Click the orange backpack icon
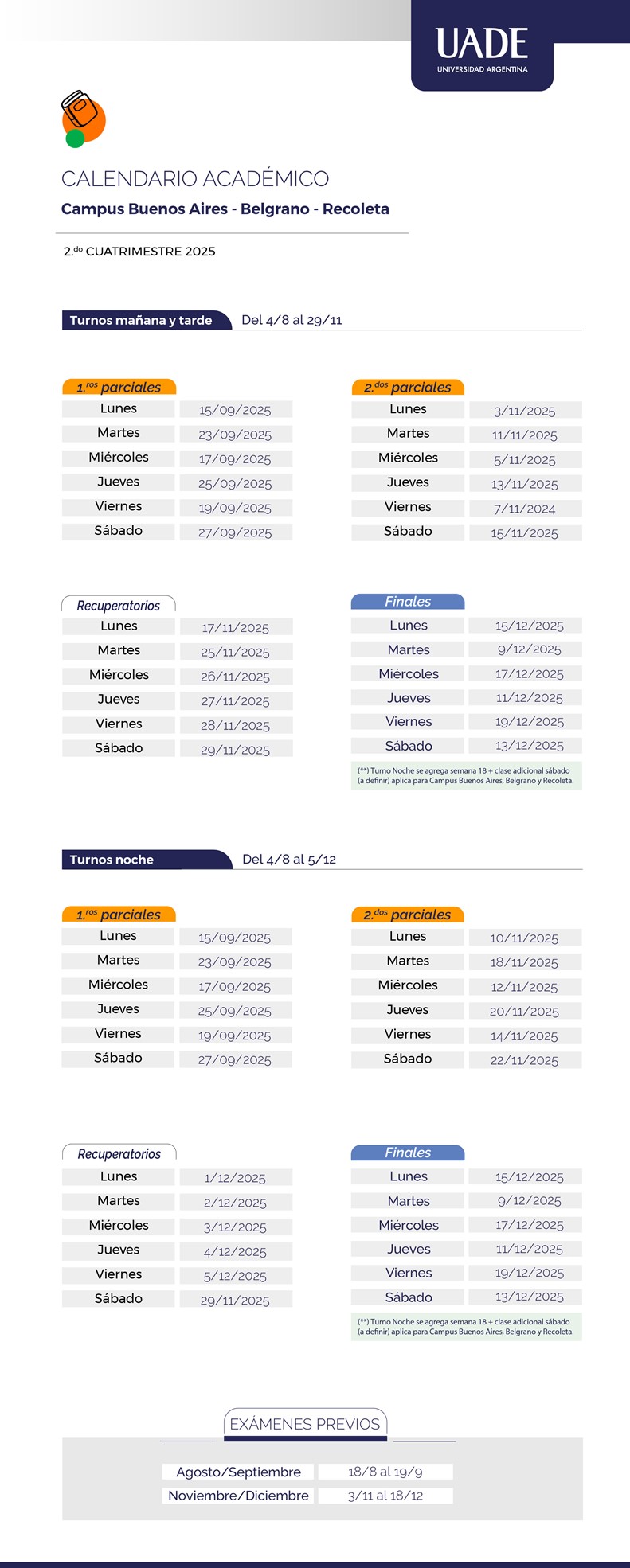 click(82, 118)
